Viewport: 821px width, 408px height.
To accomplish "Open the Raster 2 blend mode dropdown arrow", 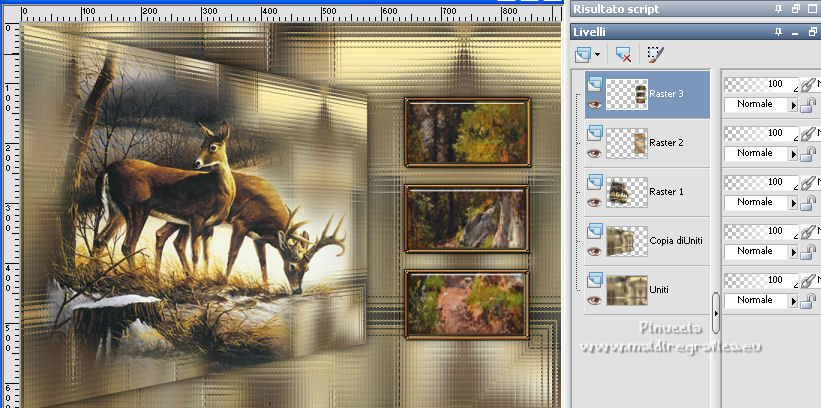I will [794, 154].
